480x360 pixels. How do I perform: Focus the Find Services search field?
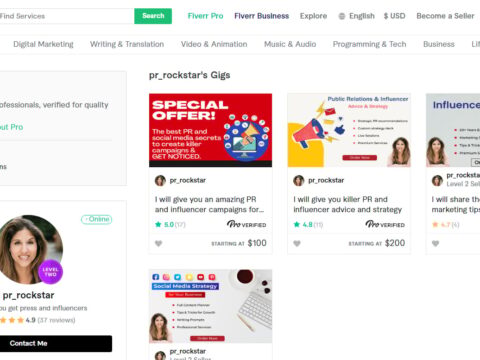pos(66,16)
